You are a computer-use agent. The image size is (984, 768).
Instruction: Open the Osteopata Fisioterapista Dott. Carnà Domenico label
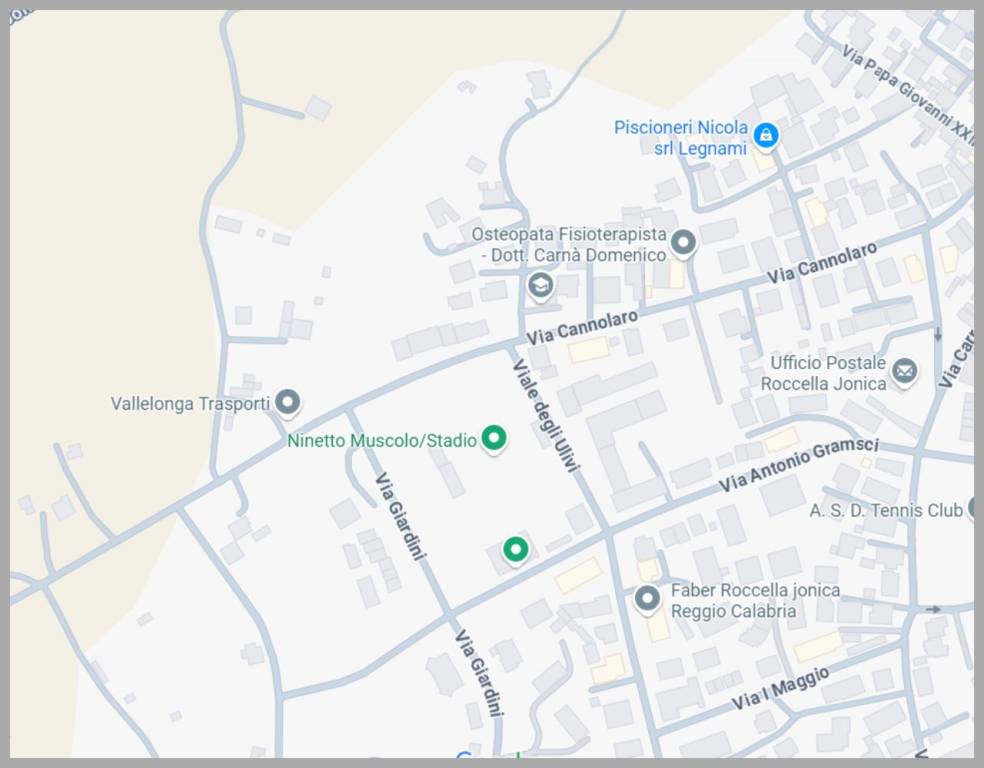[x=569, y=244]
